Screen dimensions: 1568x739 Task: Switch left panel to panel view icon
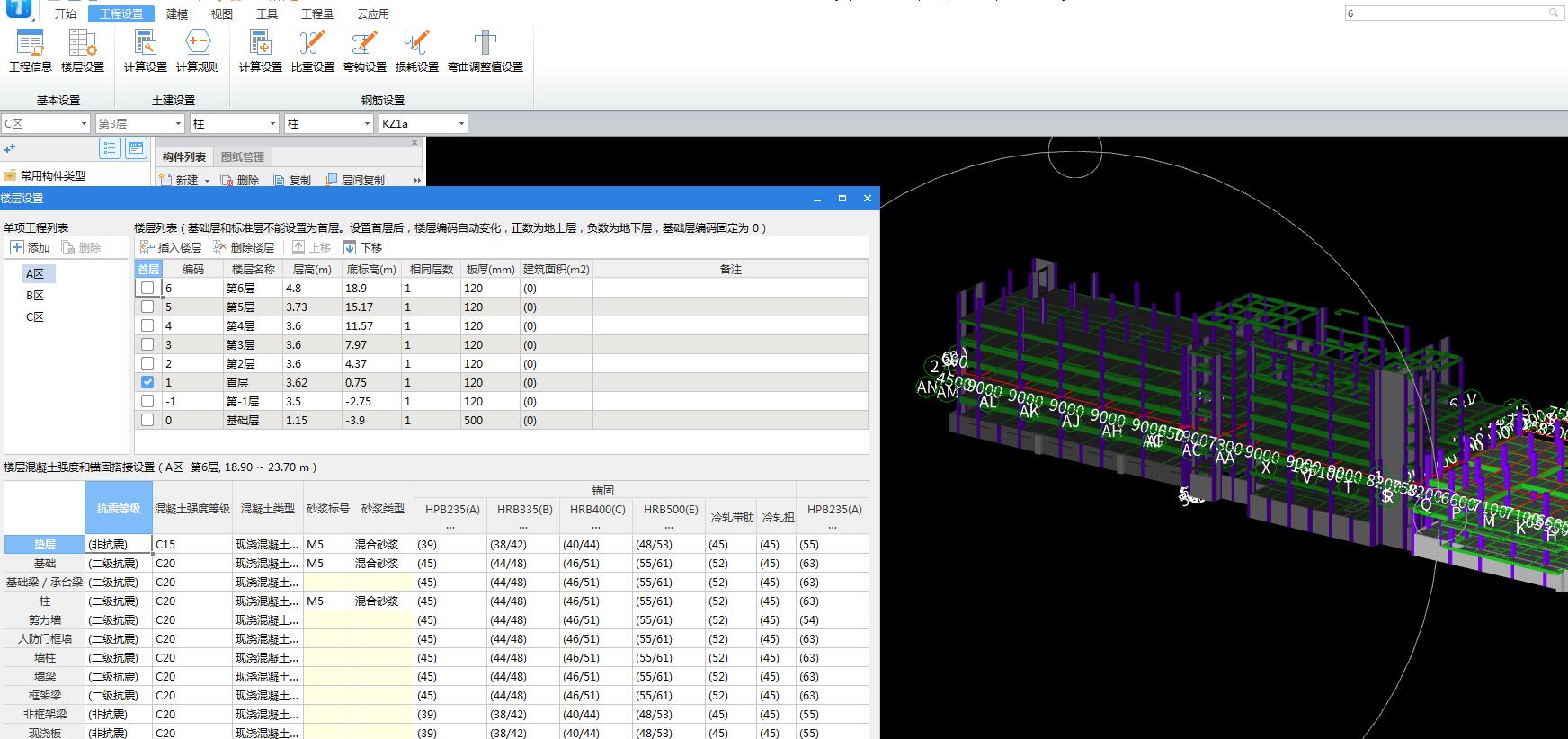pos(137,148)
